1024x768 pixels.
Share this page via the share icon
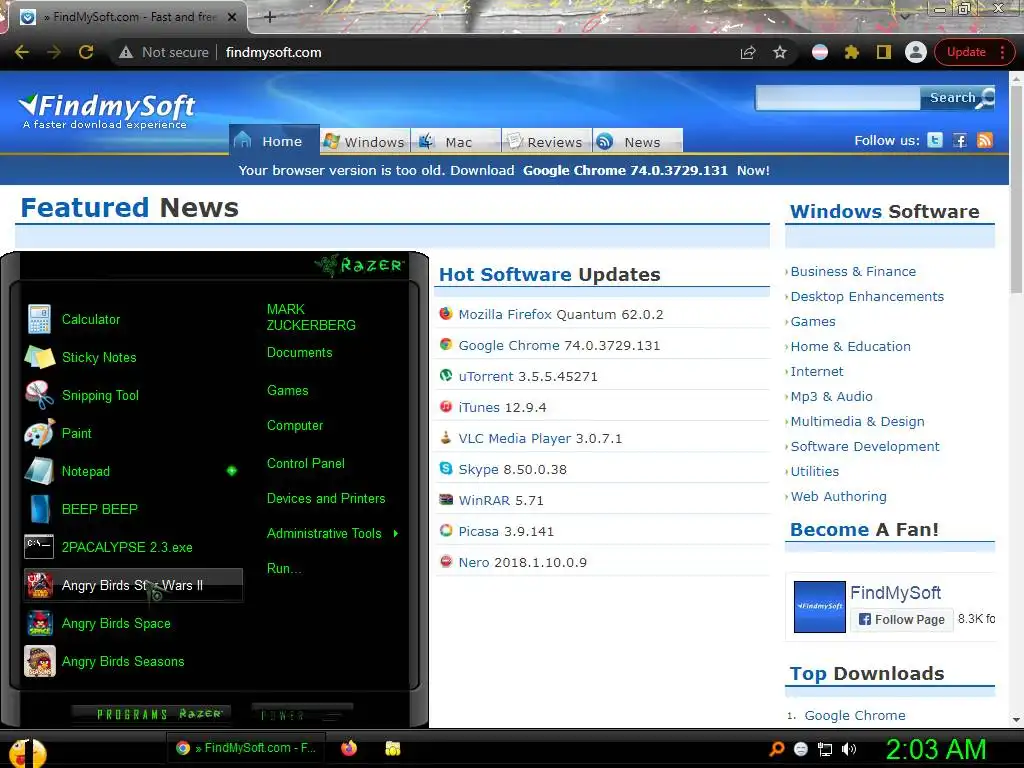pos(748,52)
